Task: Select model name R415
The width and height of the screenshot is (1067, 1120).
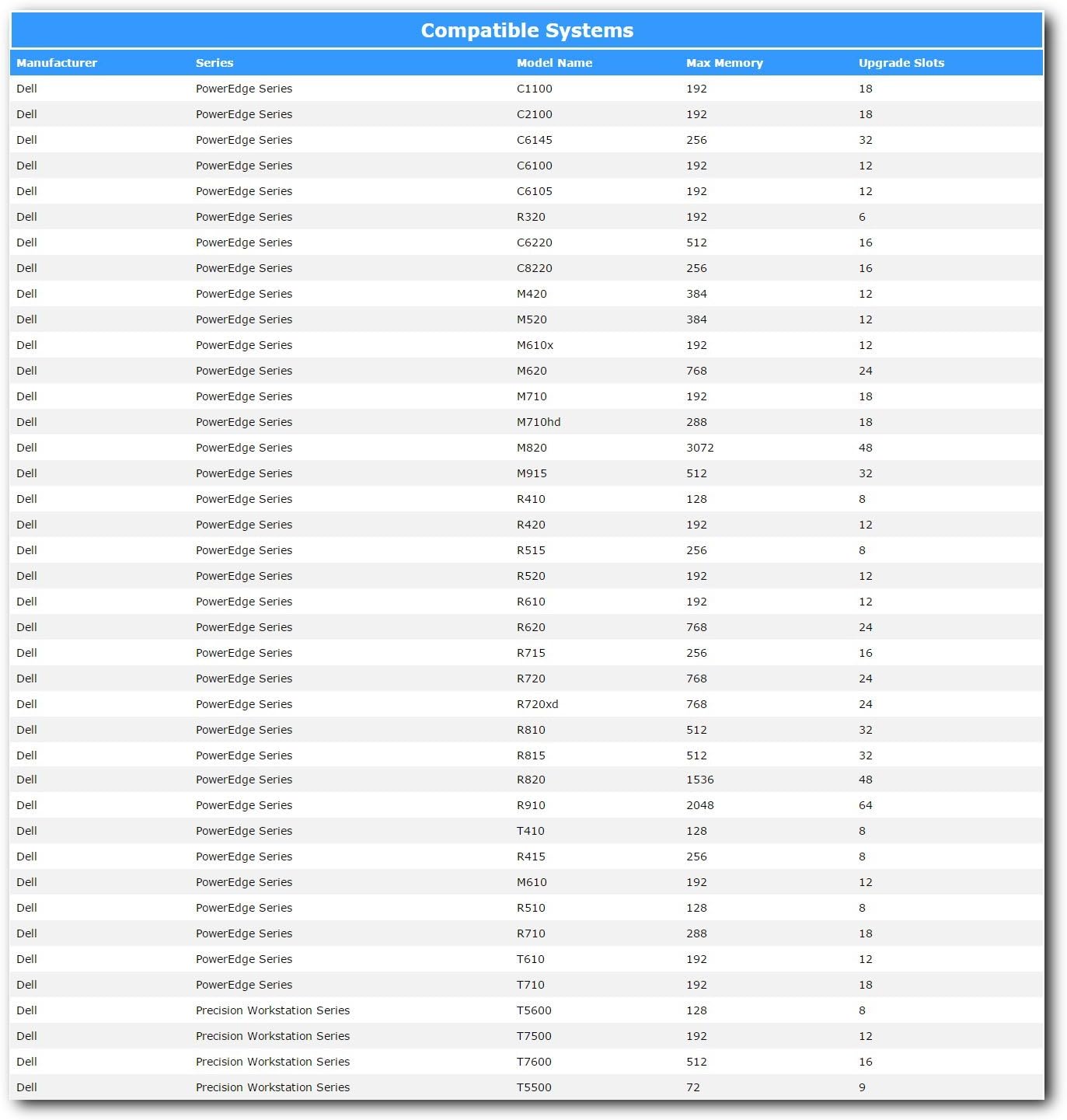Action: click(x=531, y=857)
